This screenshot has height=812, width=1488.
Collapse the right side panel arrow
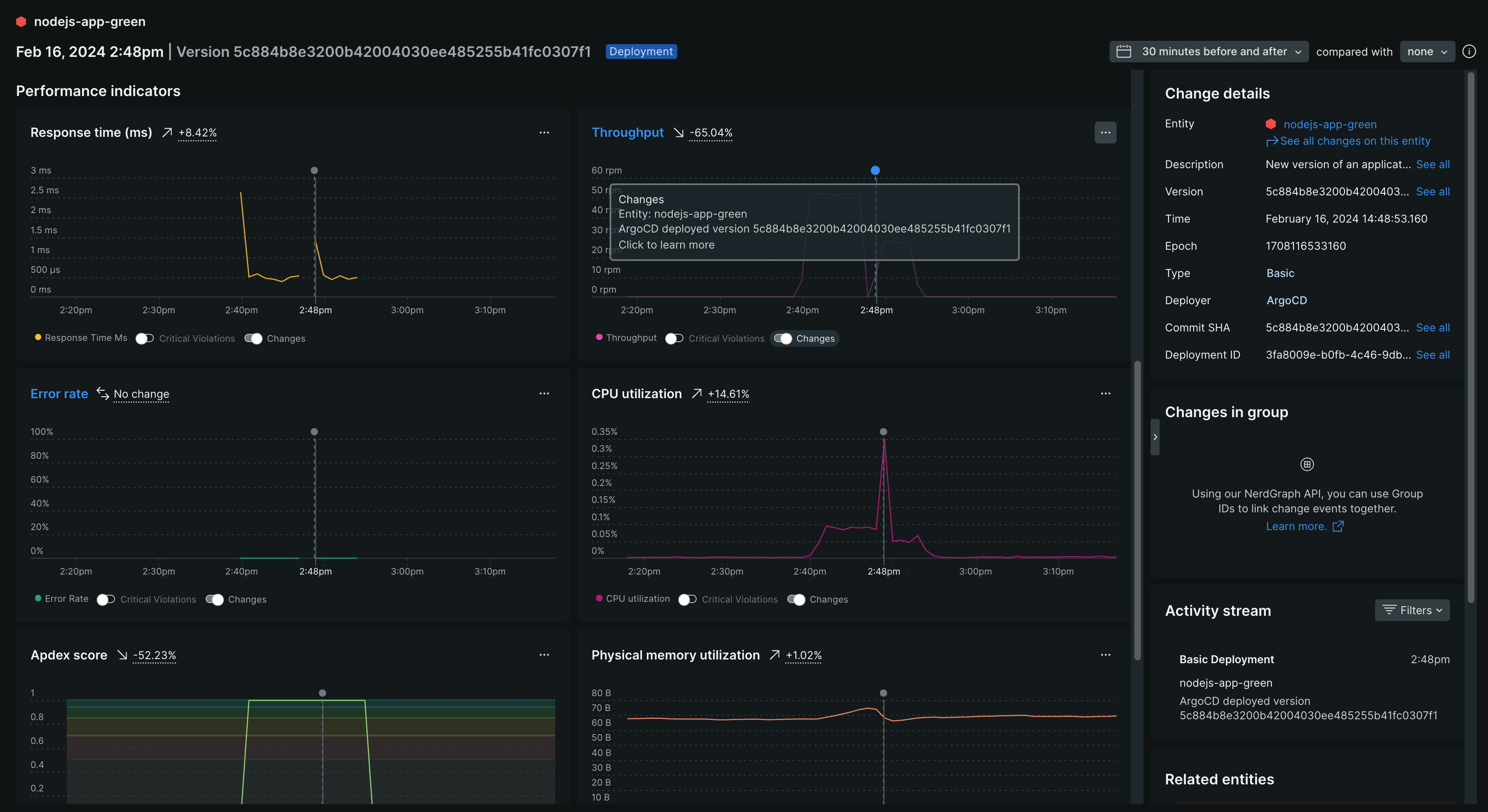(x=1155, y=437)
